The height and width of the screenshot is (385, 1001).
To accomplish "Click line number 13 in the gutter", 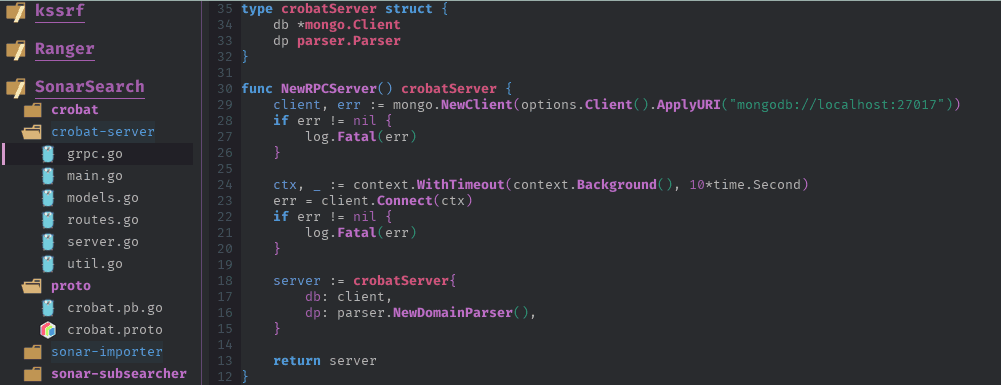I will pos(225,361).
